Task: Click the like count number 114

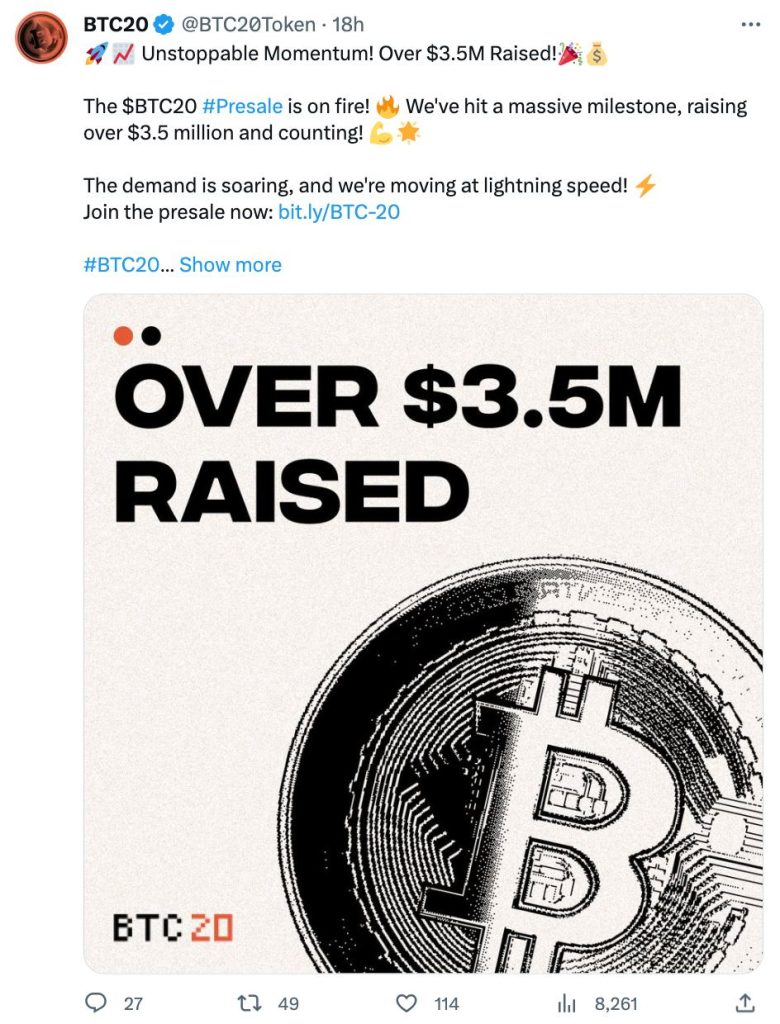Action: tap(446, 1002)
